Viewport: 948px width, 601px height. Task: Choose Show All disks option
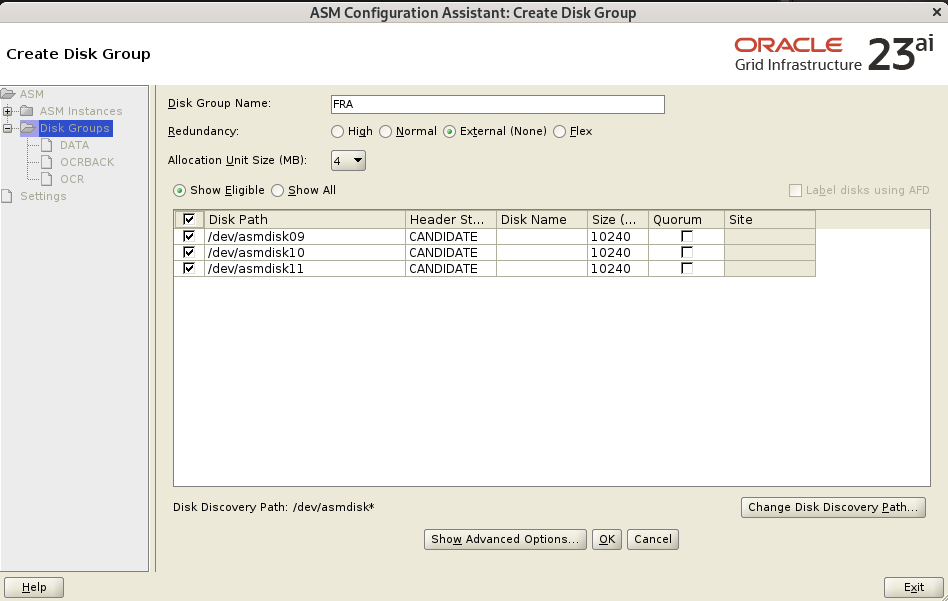[x=278, y=190]
